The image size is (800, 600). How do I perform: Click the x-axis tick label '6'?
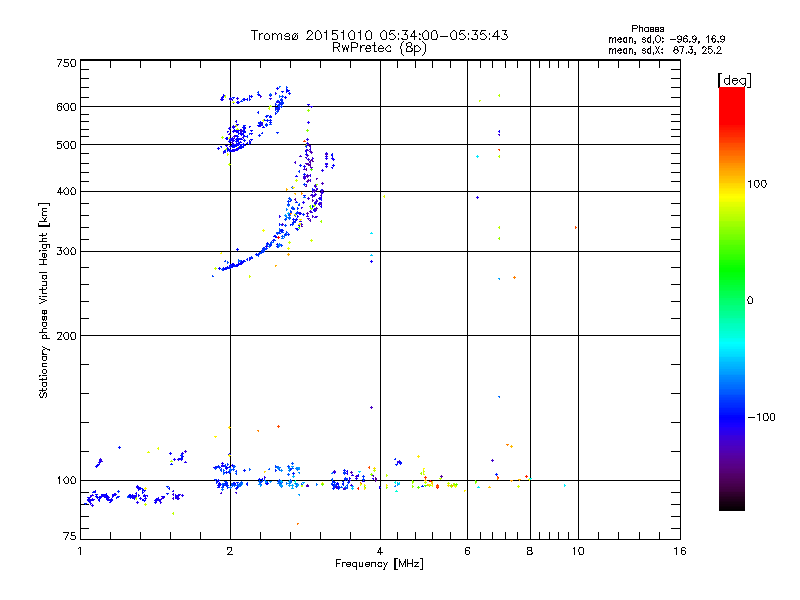[467, 551]
